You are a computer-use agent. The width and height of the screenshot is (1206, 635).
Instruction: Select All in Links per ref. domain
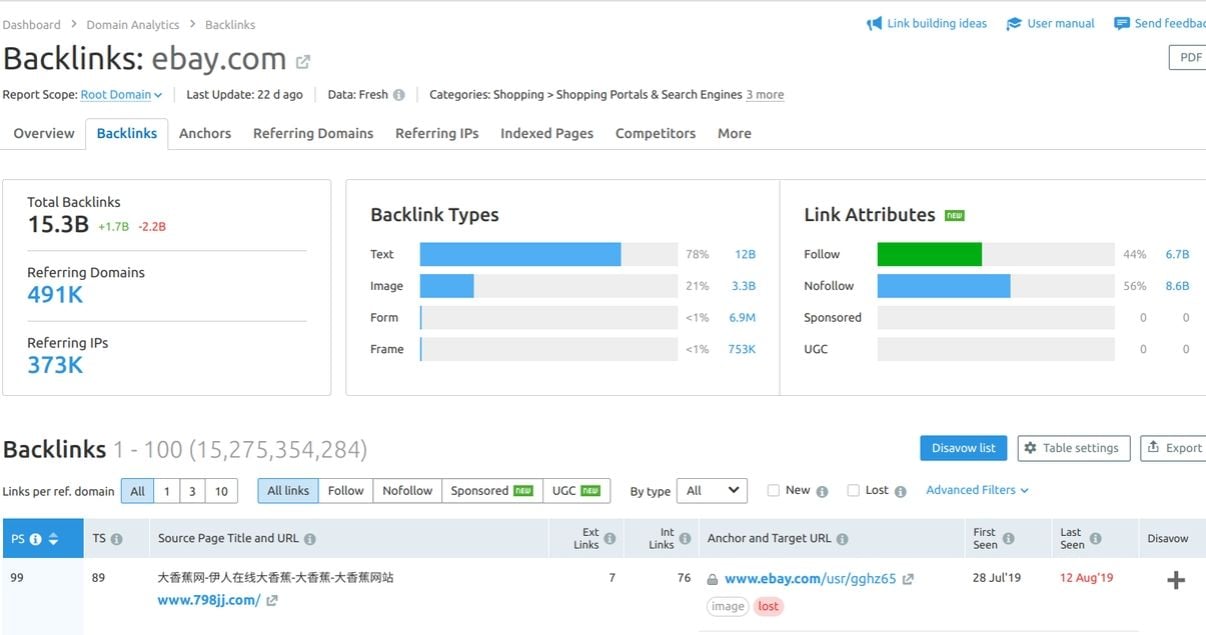[138, 491]
